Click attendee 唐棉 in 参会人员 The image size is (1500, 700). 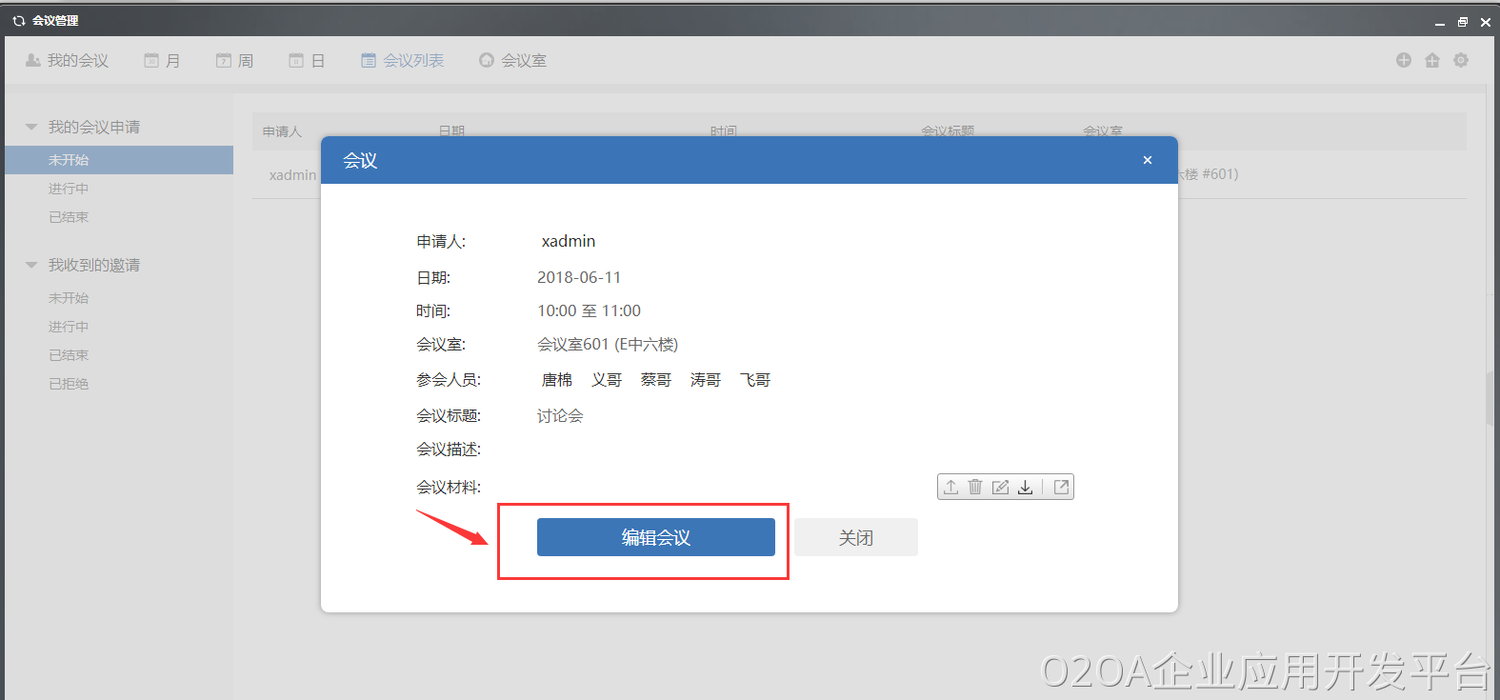[557, 380]
